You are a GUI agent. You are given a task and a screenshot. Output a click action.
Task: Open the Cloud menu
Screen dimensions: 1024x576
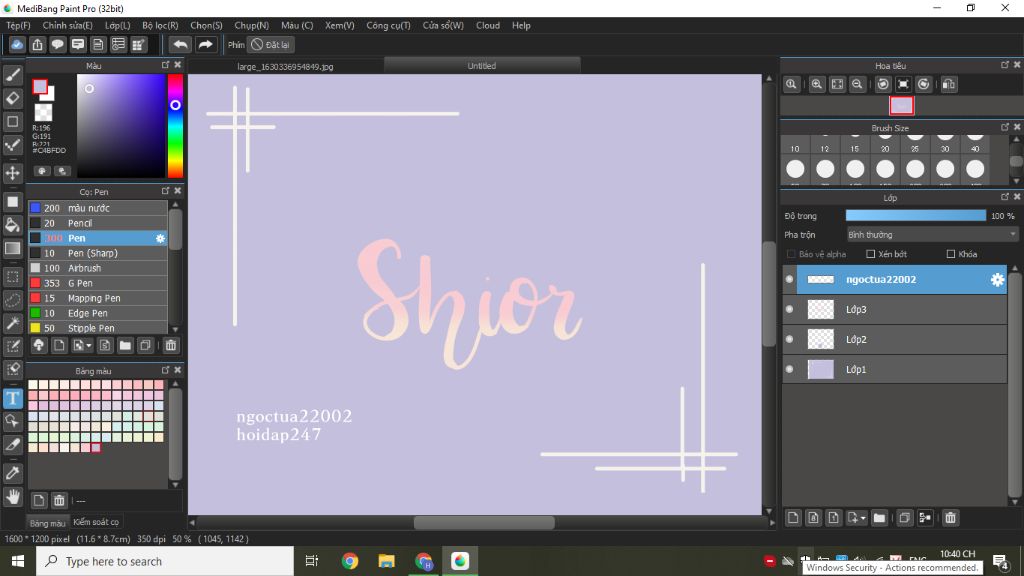[x=488, y=25]
